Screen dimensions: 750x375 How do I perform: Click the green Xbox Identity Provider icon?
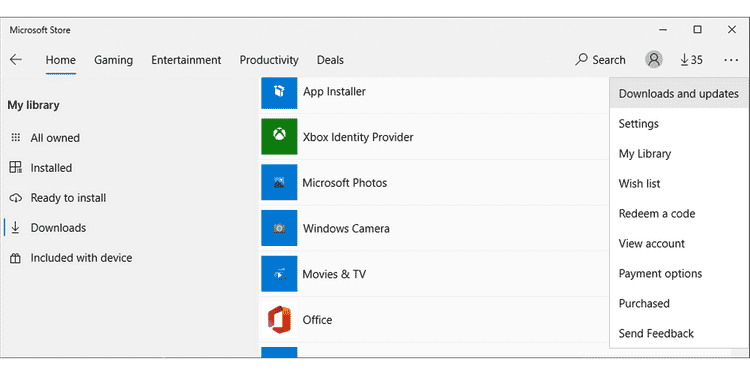pyautogui.click(x=279, y=137)
